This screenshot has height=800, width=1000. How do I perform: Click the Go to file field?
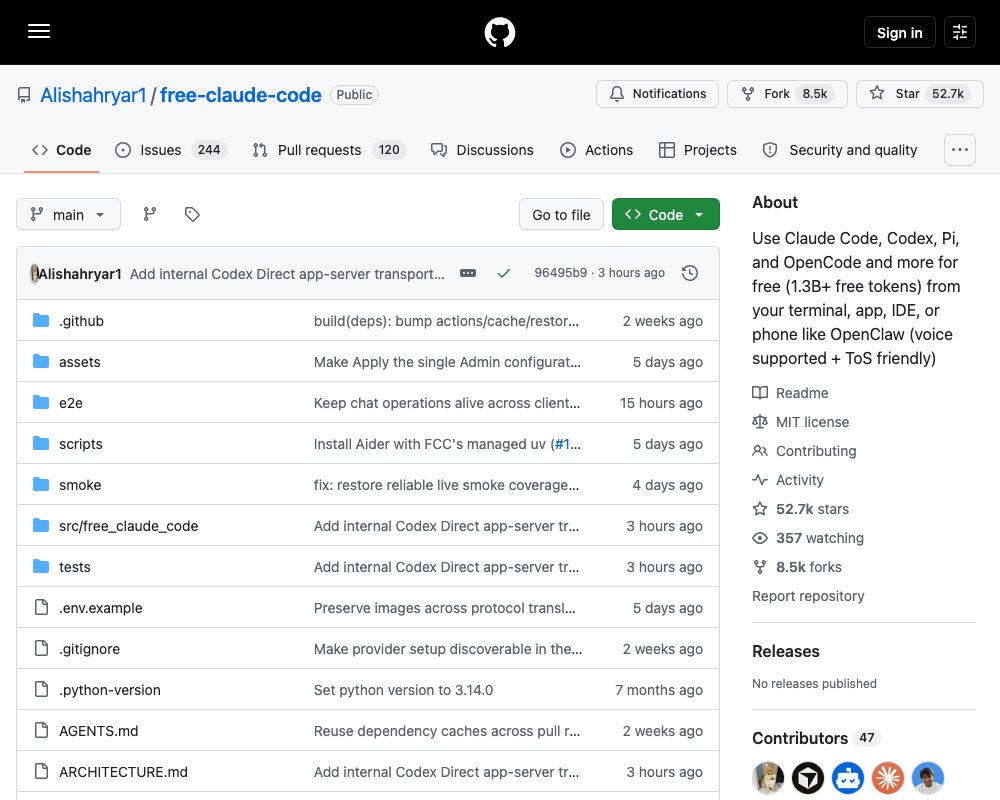tap(561, 215)
